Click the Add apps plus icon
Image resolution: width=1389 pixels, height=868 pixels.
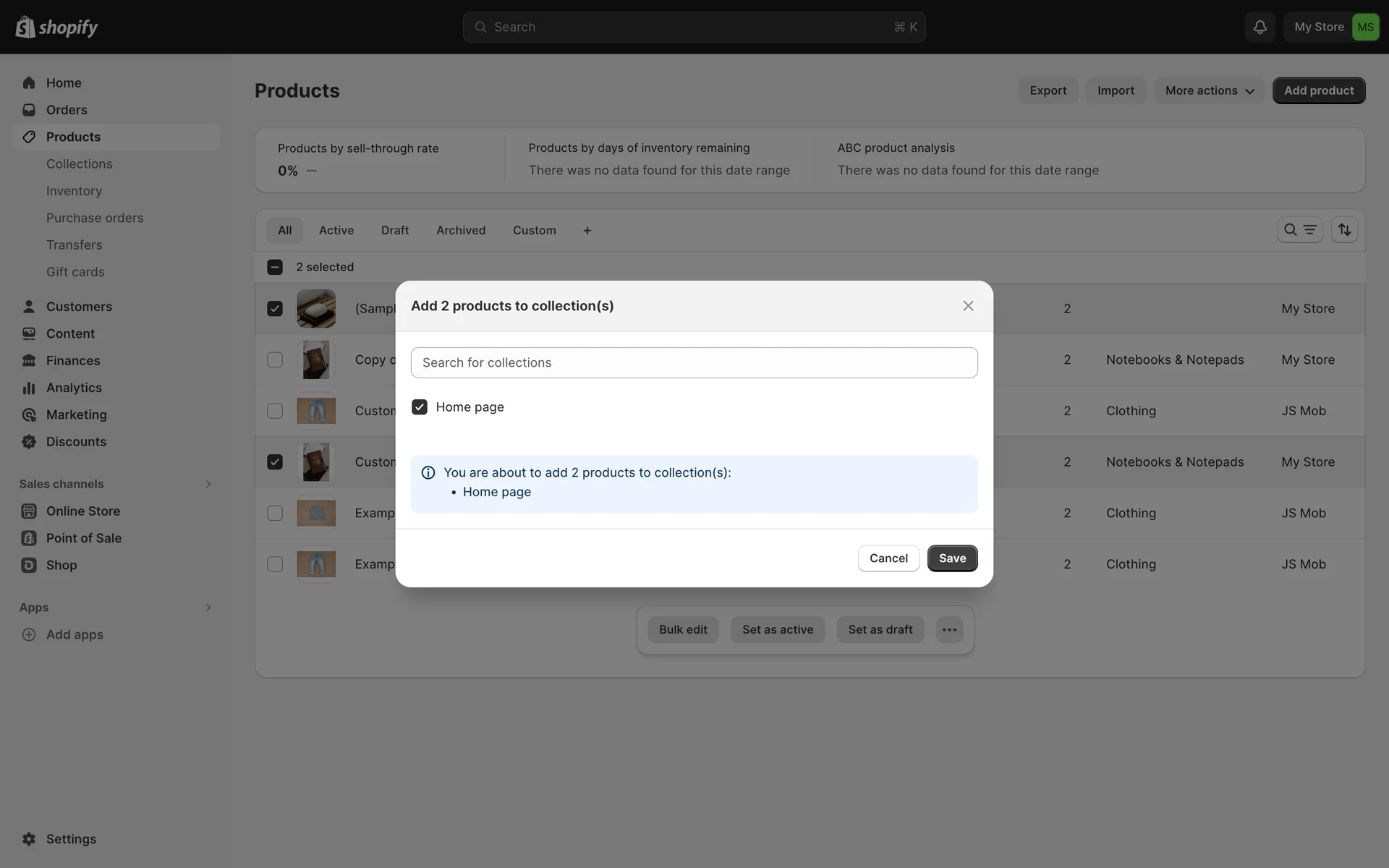[x=29, y=634]
